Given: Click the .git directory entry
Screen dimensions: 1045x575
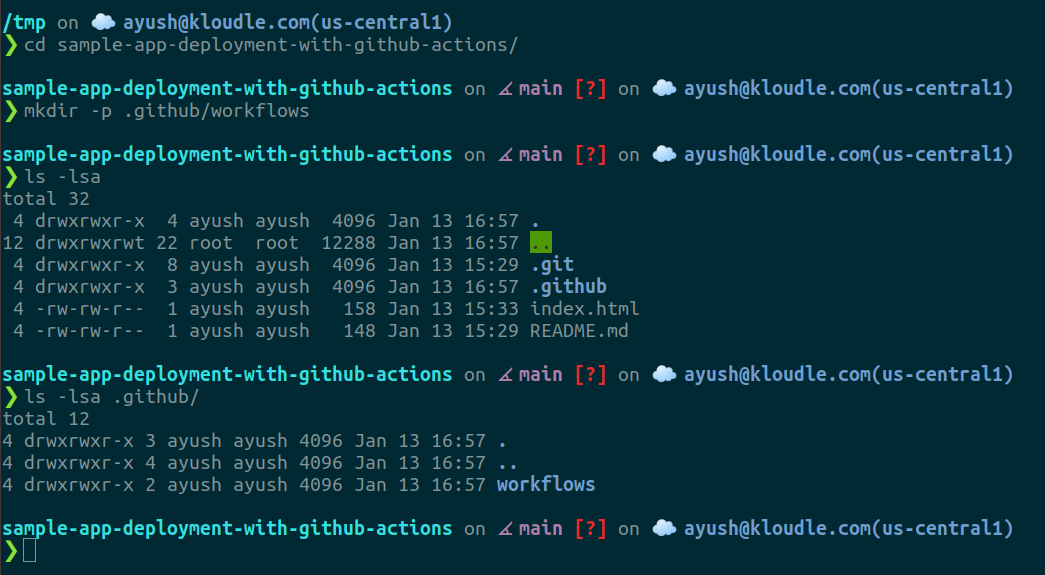Looking at the screenshot, I should point(551,265).
